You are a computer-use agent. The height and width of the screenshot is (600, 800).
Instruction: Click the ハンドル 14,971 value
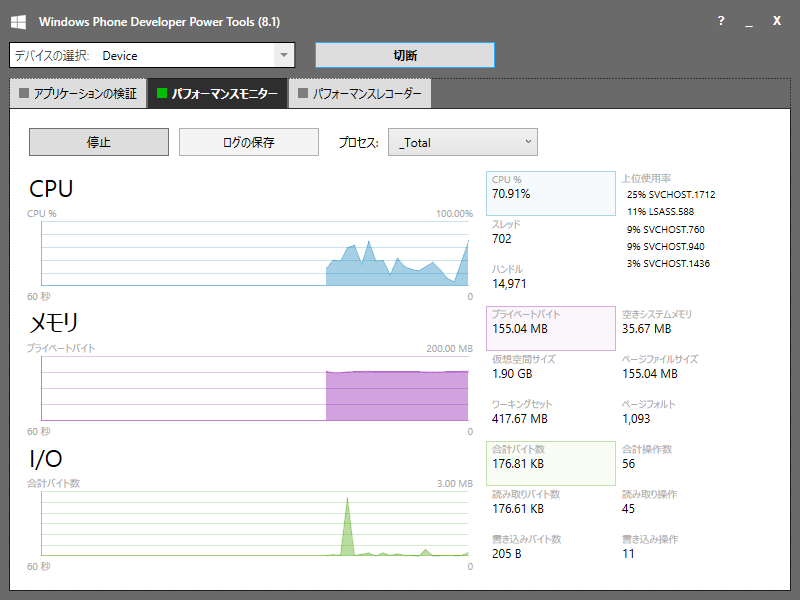[x=509, y=284]
